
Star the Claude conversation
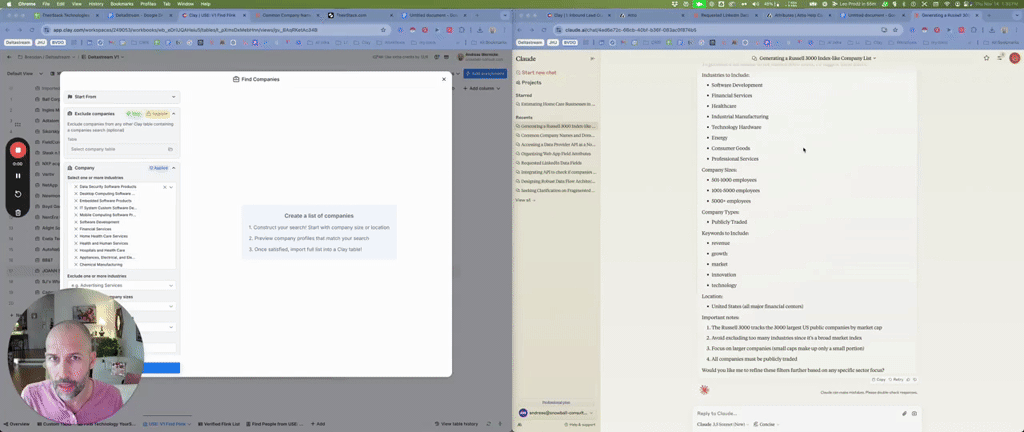coord(986,59)
